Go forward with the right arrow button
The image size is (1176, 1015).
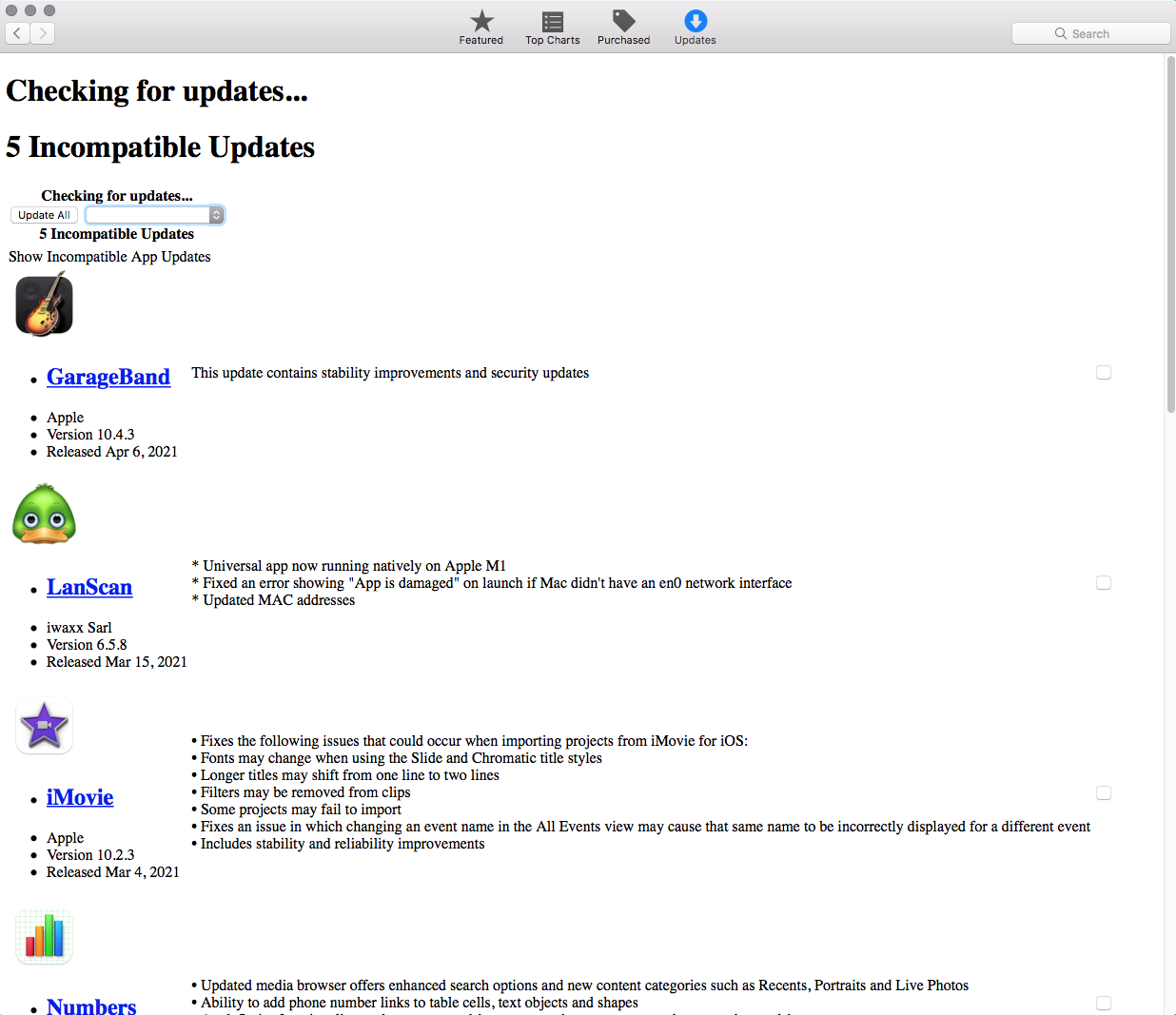tap(43, 33)
